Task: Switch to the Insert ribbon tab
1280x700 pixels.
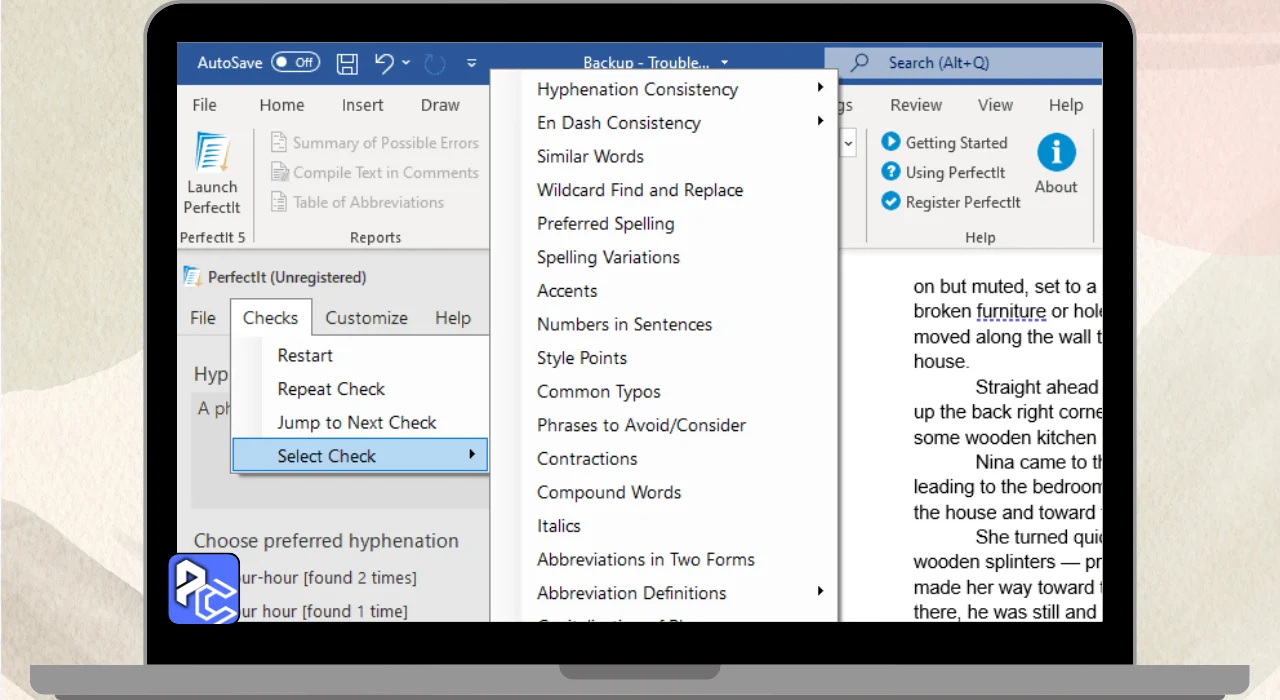Action: [362, 105]
